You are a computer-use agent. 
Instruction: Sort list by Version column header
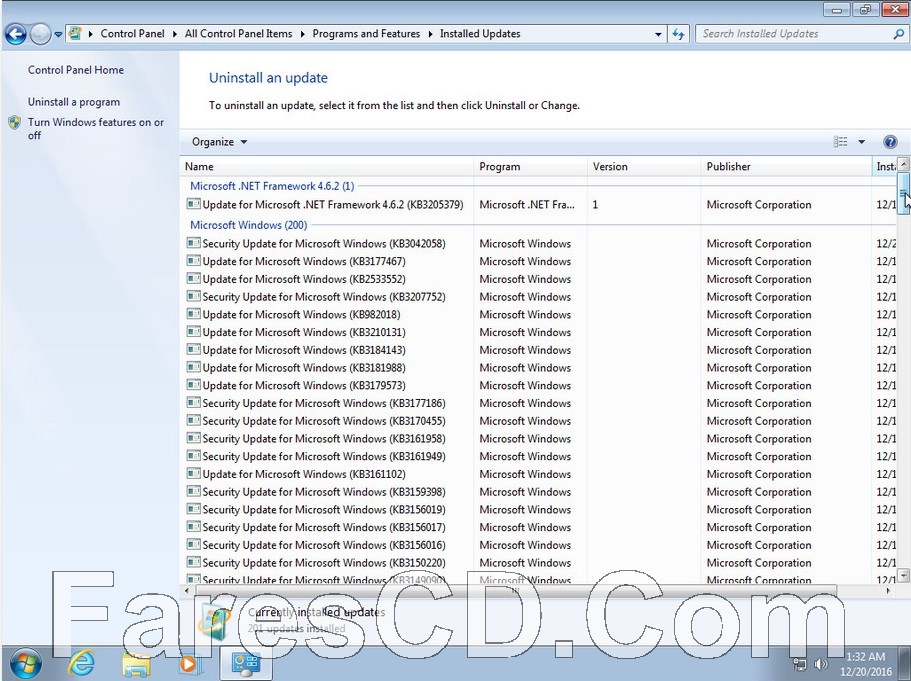[x=644, y=166]
